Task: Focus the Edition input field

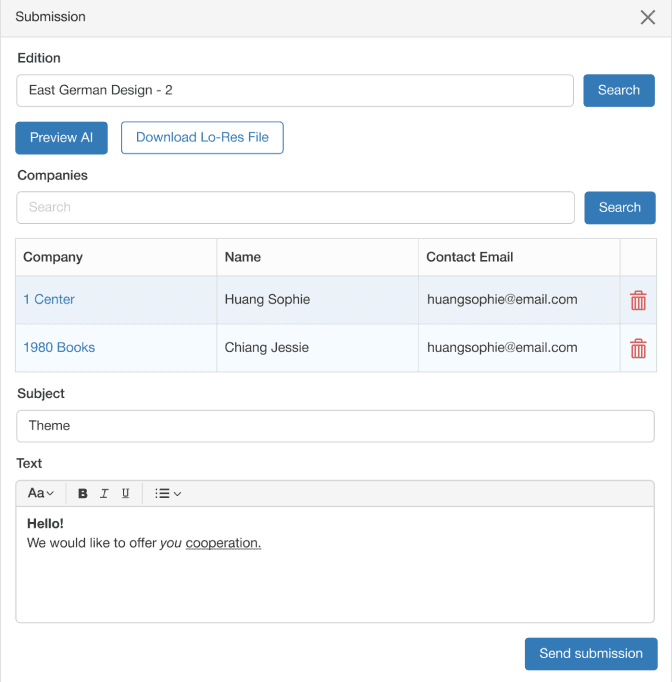Action: pos(295,90)
